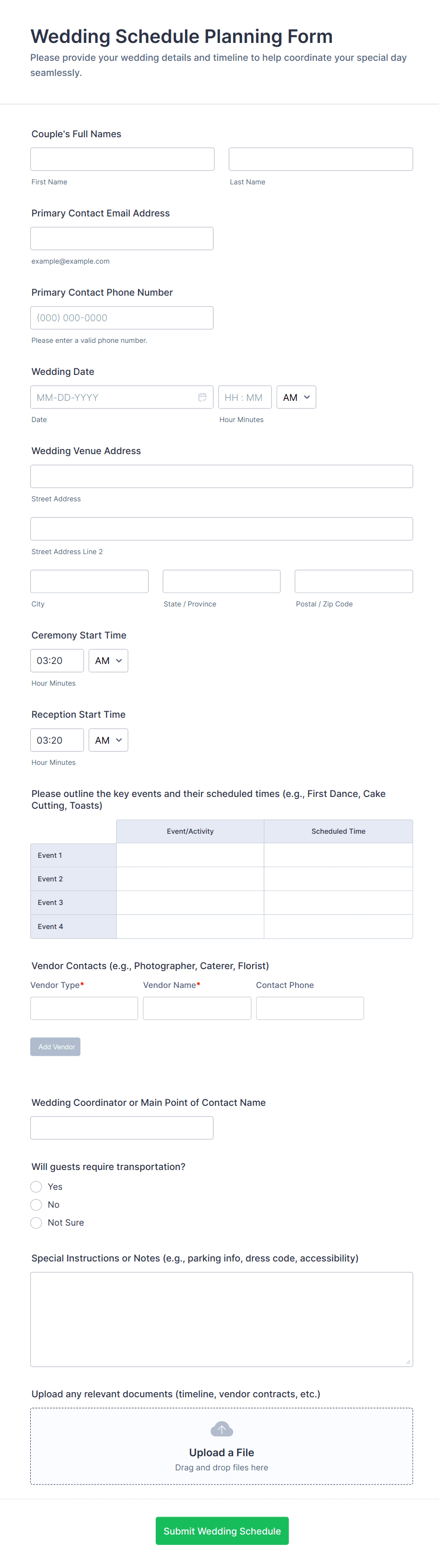This screenshot has height=1568, width=439.
Task: Click the Vendor Type input field
Action: (84, 1008)
